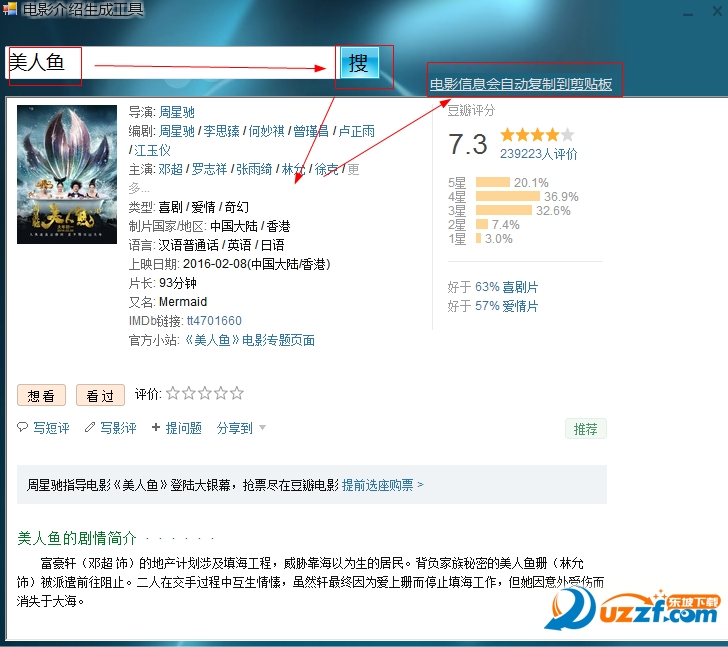This screenshot has height=647, width=728.
Task: Click the 喜剧 / 爱情 / 奇幻 genre text
Action: pos(203,207)
